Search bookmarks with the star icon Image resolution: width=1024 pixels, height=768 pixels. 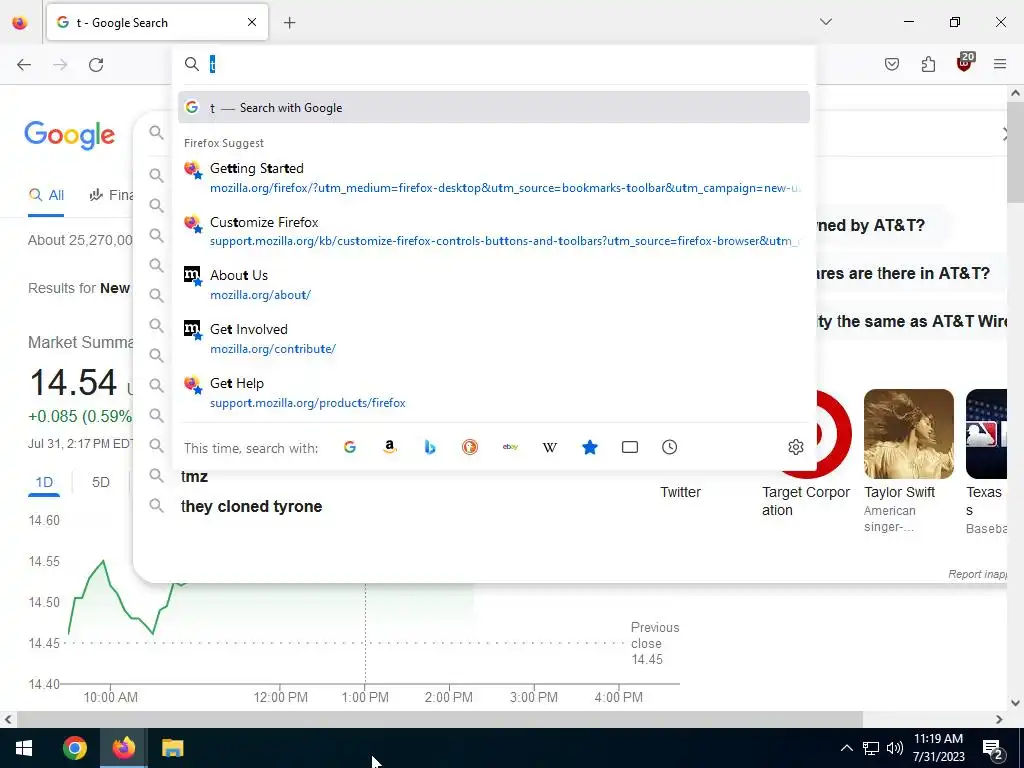[x=590, y=447]
